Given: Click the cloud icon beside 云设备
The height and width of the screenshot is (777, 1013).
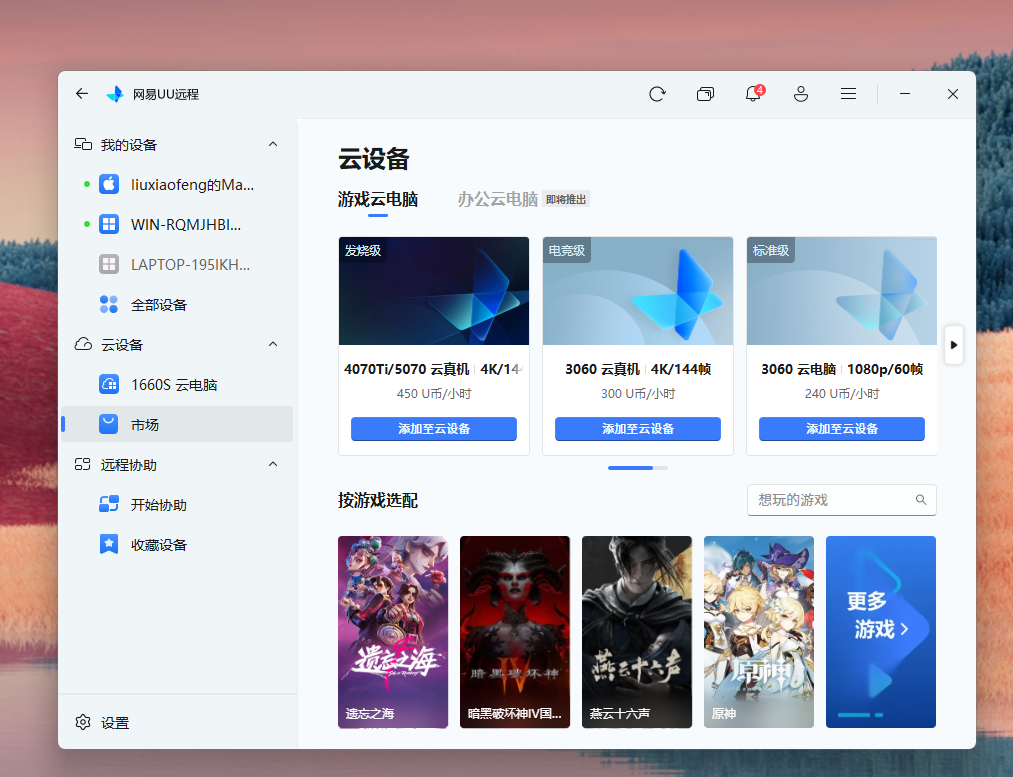Looking at the screenshot, I should [x=83, y=344].
